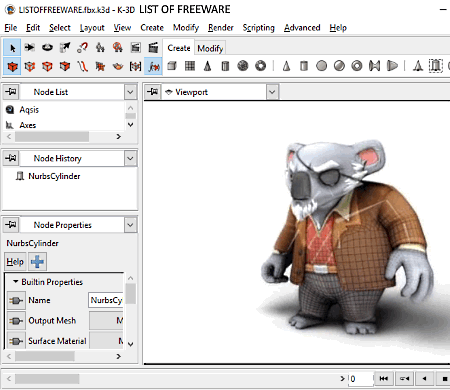Click connect button beside Surface Material
The height and width of the screenshot is (390, 450).
(16, 341)
